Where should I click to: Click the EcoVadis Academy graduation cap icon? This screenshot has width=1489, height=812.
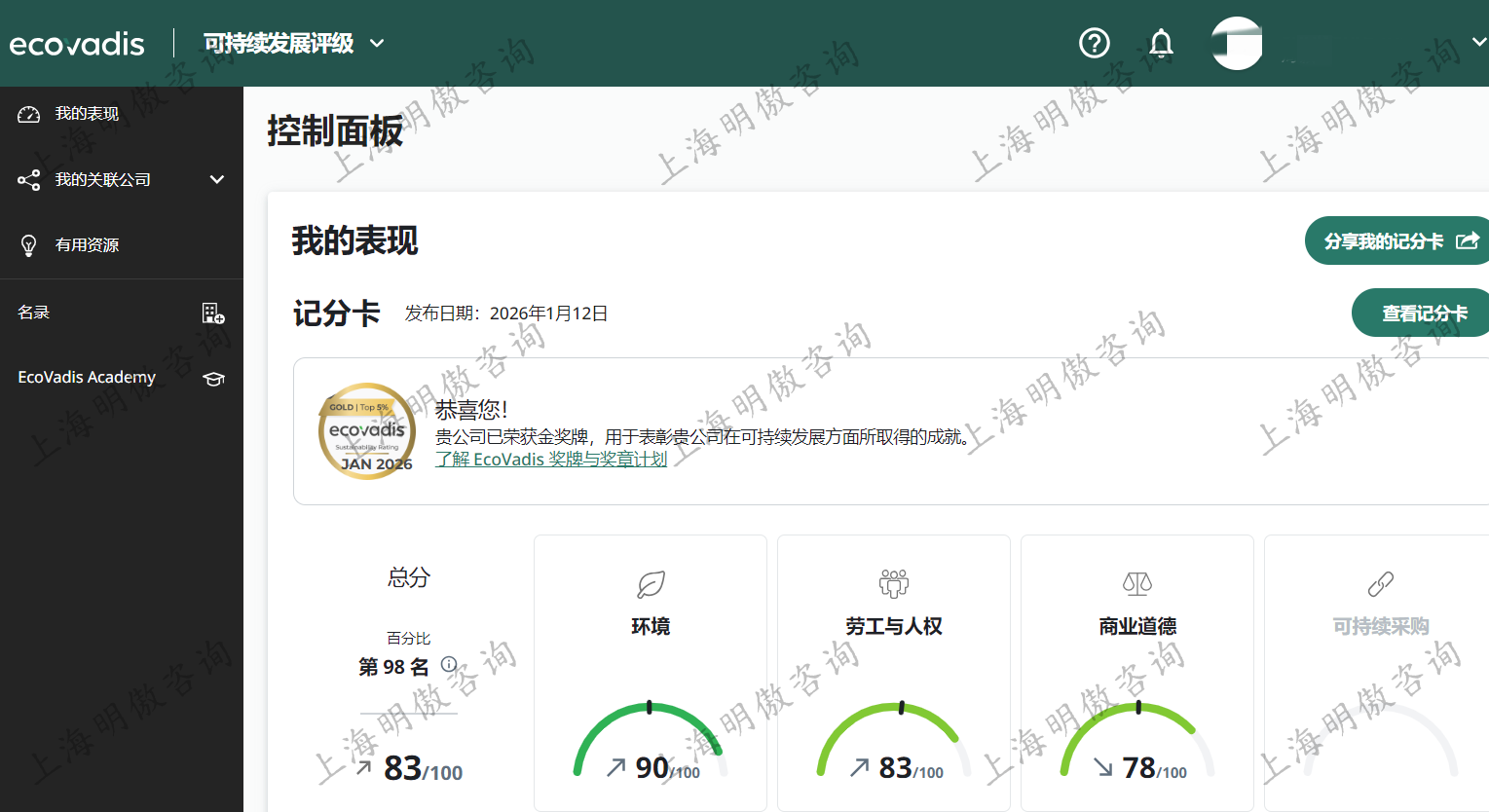[x=213, y=379]
